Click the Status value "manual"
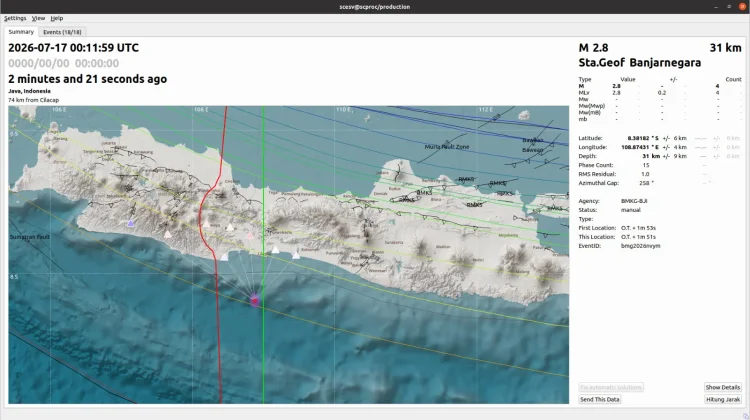 coord(630,210)
